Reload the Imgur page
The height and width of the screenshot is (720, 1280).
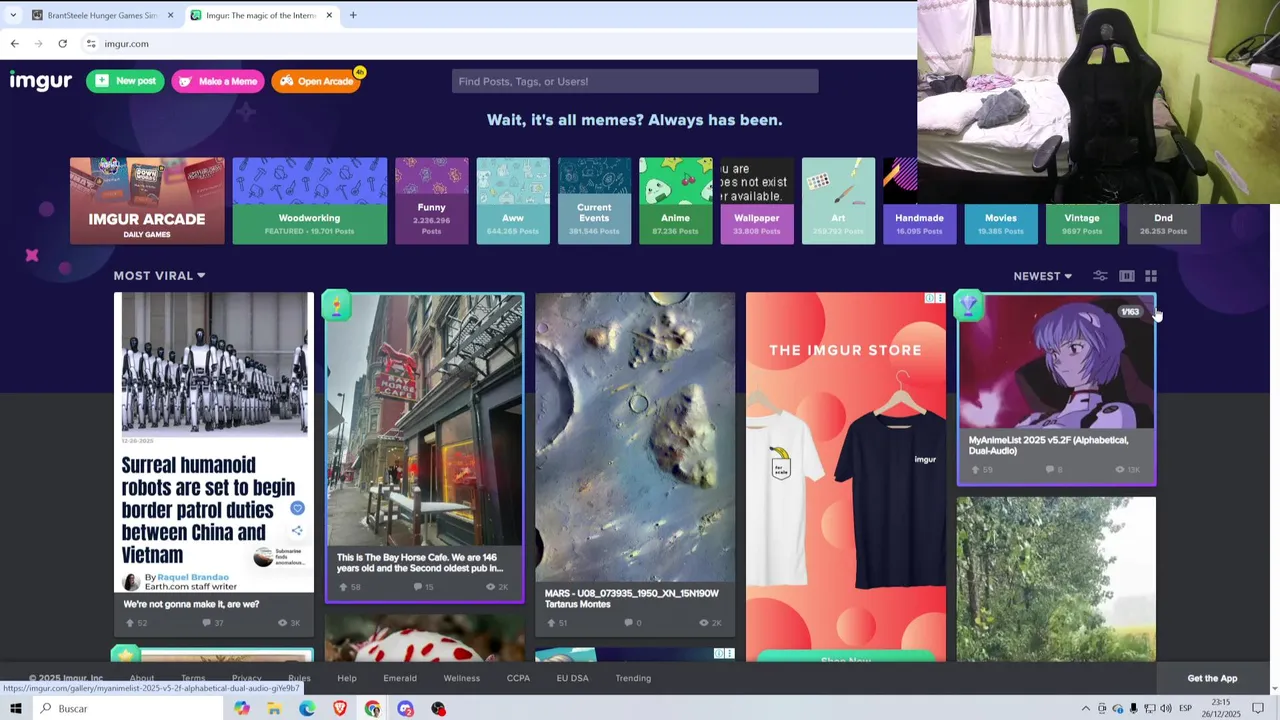click(62, 44)
